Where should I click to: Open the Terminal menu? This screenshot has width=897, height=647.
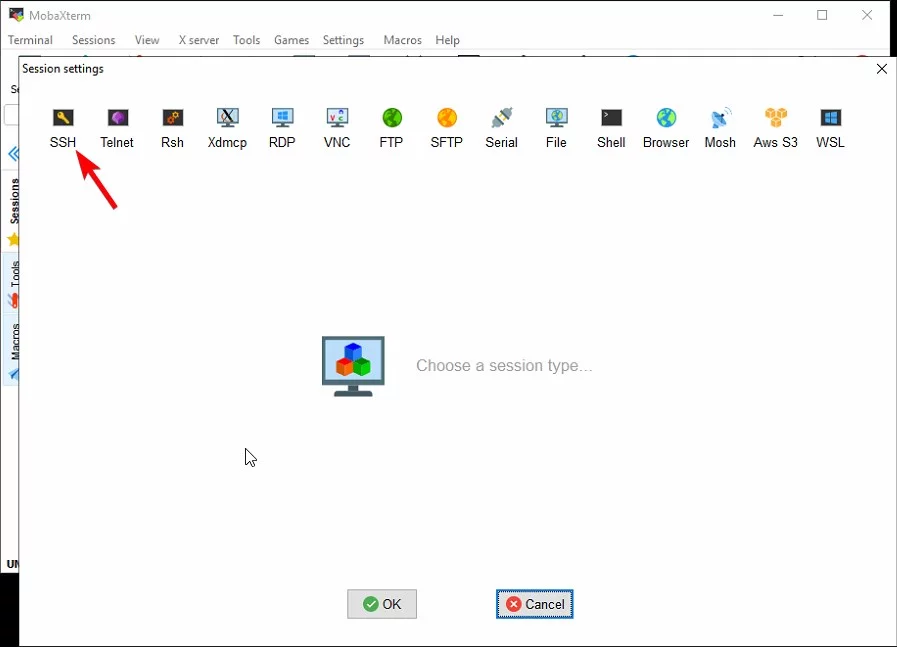30,40
